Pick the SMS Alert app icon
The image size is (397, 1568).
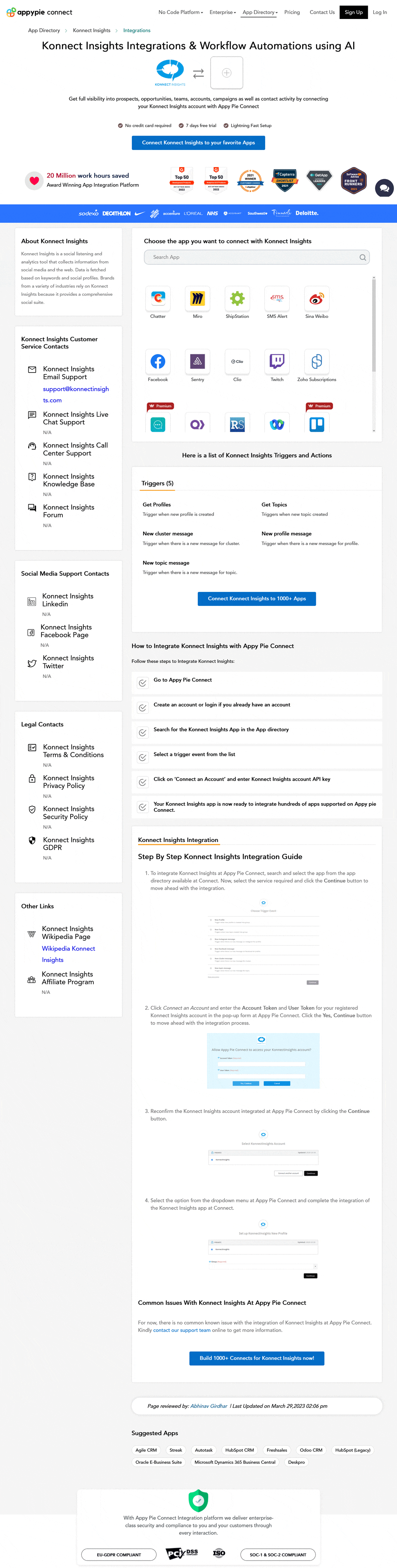click(277, 298)
